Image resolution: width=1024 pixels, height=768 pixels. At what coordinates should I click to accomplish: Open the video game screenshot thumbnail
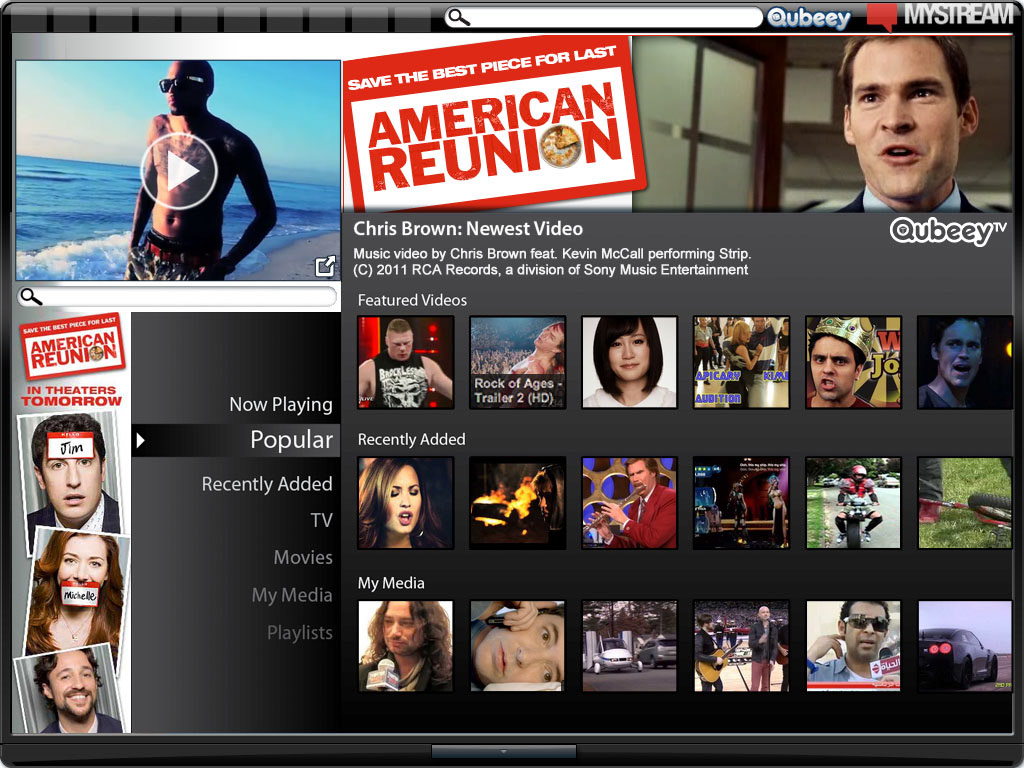click(x=741, y=502)
